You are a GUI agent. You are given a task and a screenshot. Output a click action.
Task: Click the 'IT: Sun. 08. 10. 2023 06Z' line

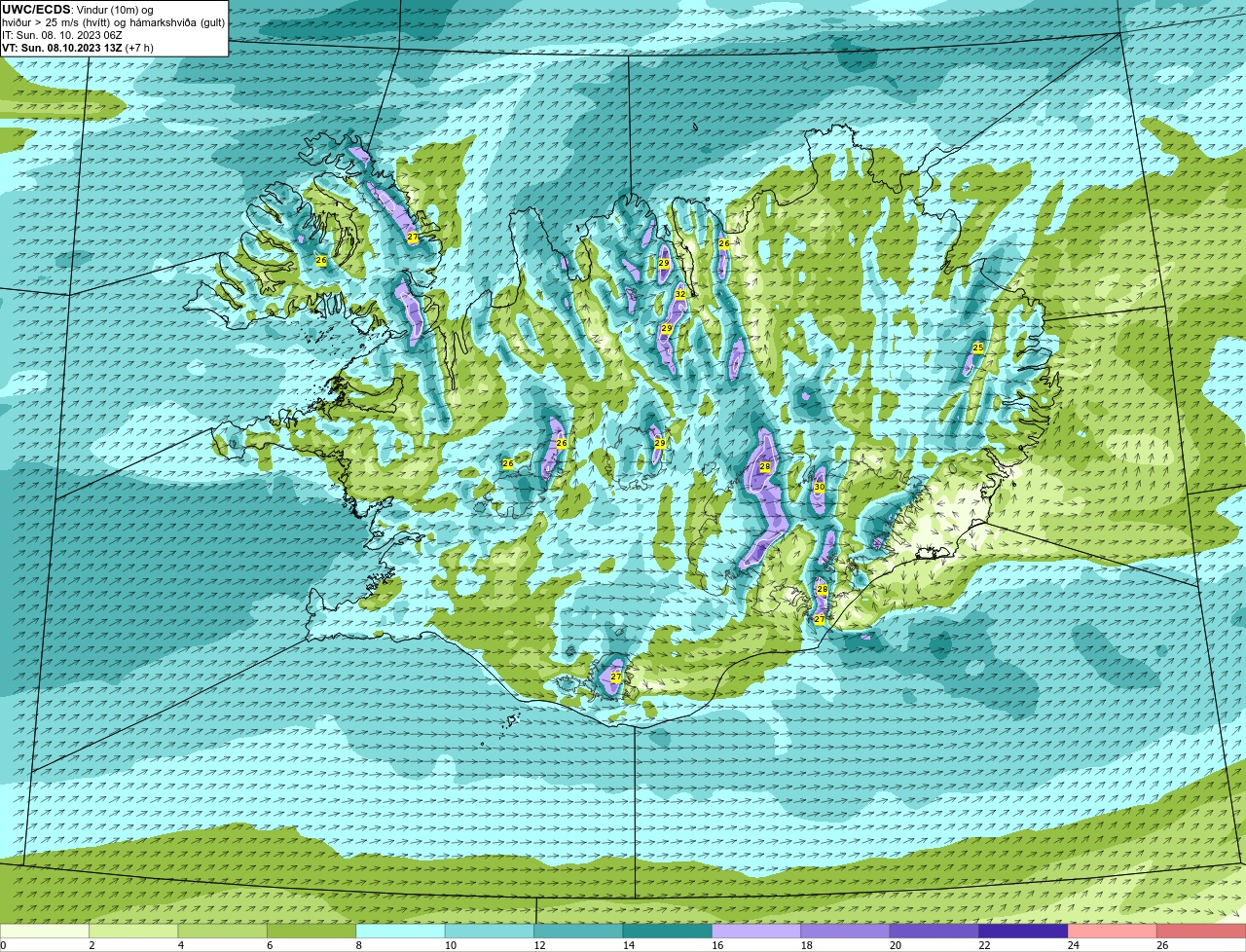pos(62,35)
